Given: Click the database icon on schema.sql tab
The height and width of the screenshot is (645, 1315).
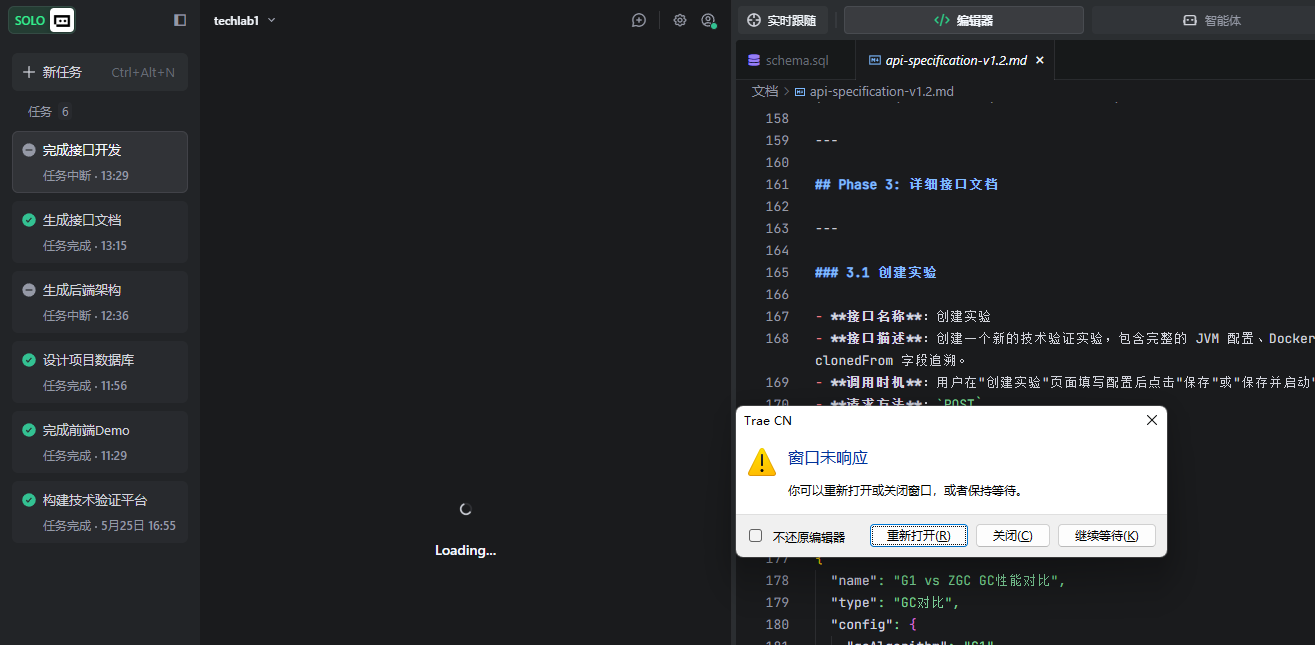Looking at the screenshot, I should 754,60.
